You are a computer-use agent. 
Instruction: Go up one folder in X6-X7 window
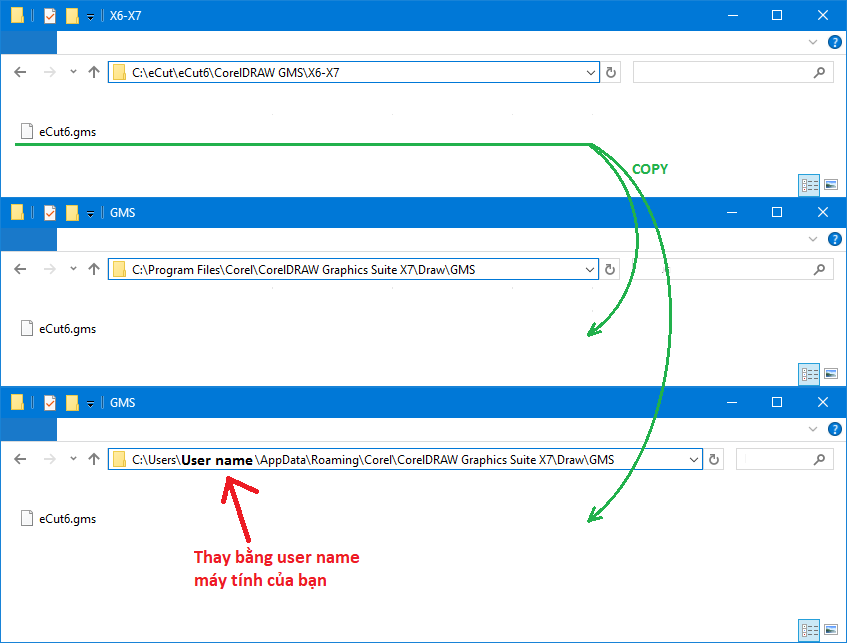pyautogui.click(x=94, y=72)
